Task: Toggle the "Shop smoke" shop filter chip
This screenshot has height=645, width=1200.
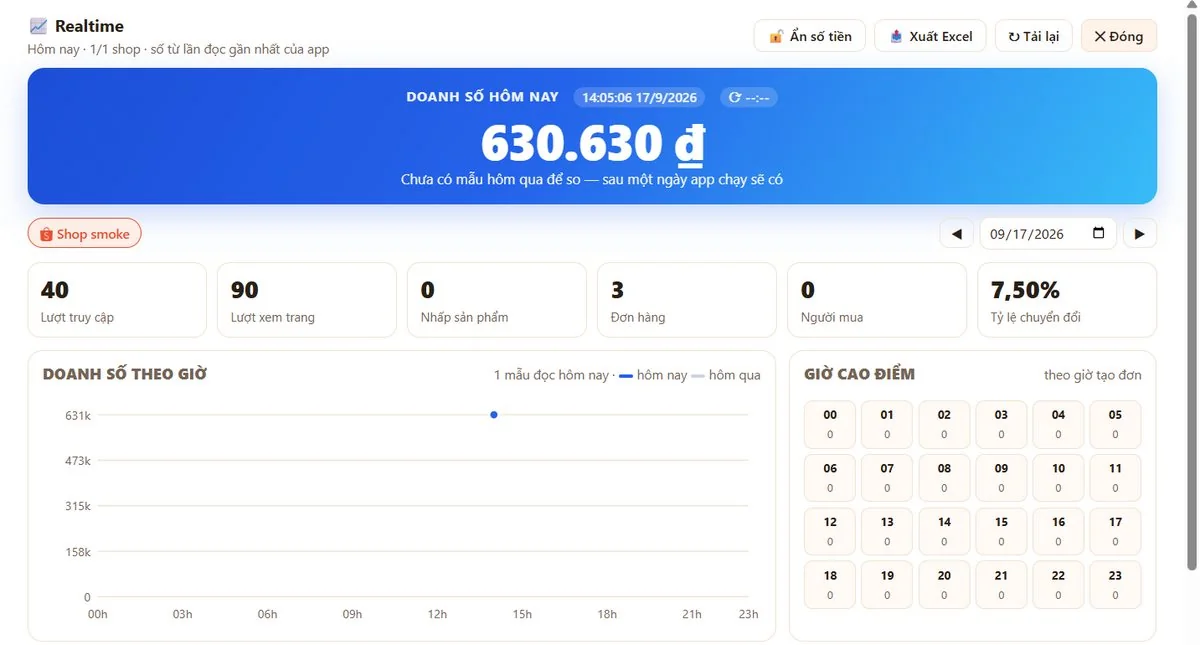Action: (85, 234)
